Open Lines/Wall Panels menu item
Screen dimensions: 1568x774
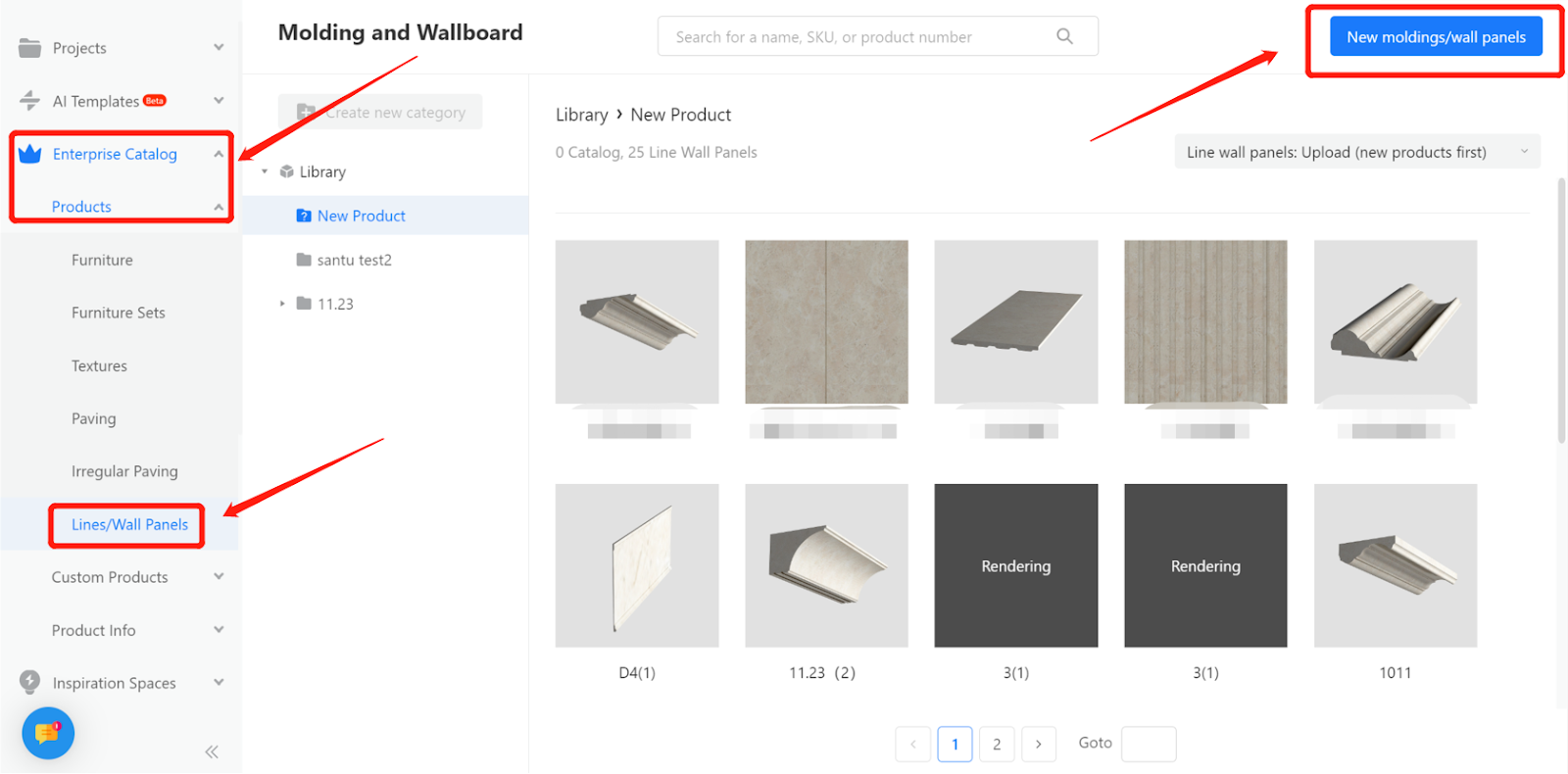129,524
